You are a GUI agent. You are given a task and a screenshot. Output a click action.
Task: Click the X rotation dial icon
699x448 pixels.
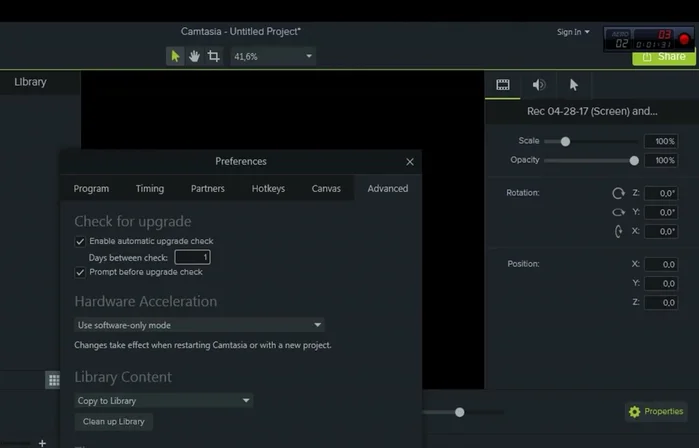coord(618,231)
